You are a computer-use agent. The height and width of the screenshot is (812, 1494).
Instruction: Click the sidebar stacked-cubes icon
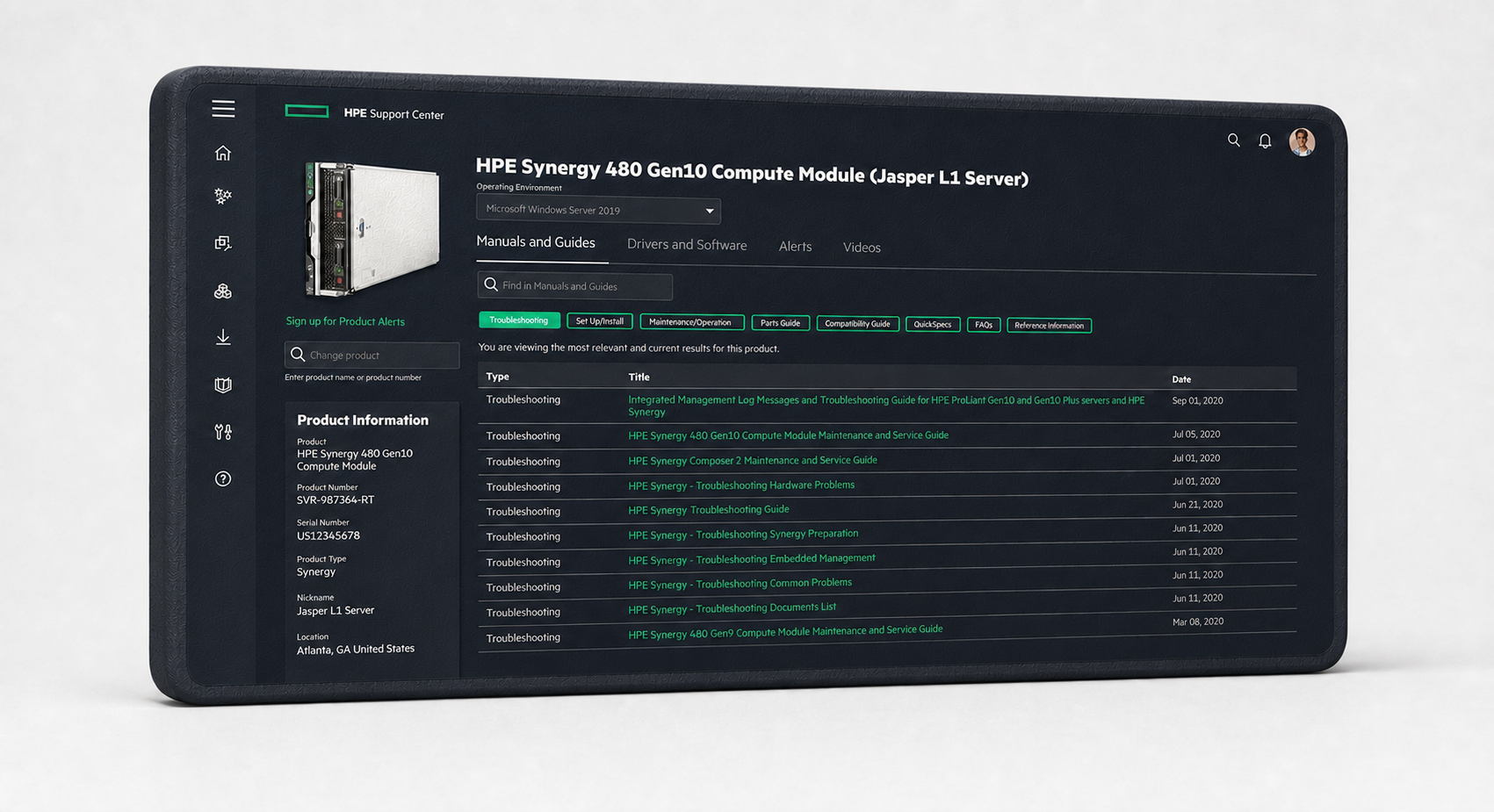[x=223, y=291]
